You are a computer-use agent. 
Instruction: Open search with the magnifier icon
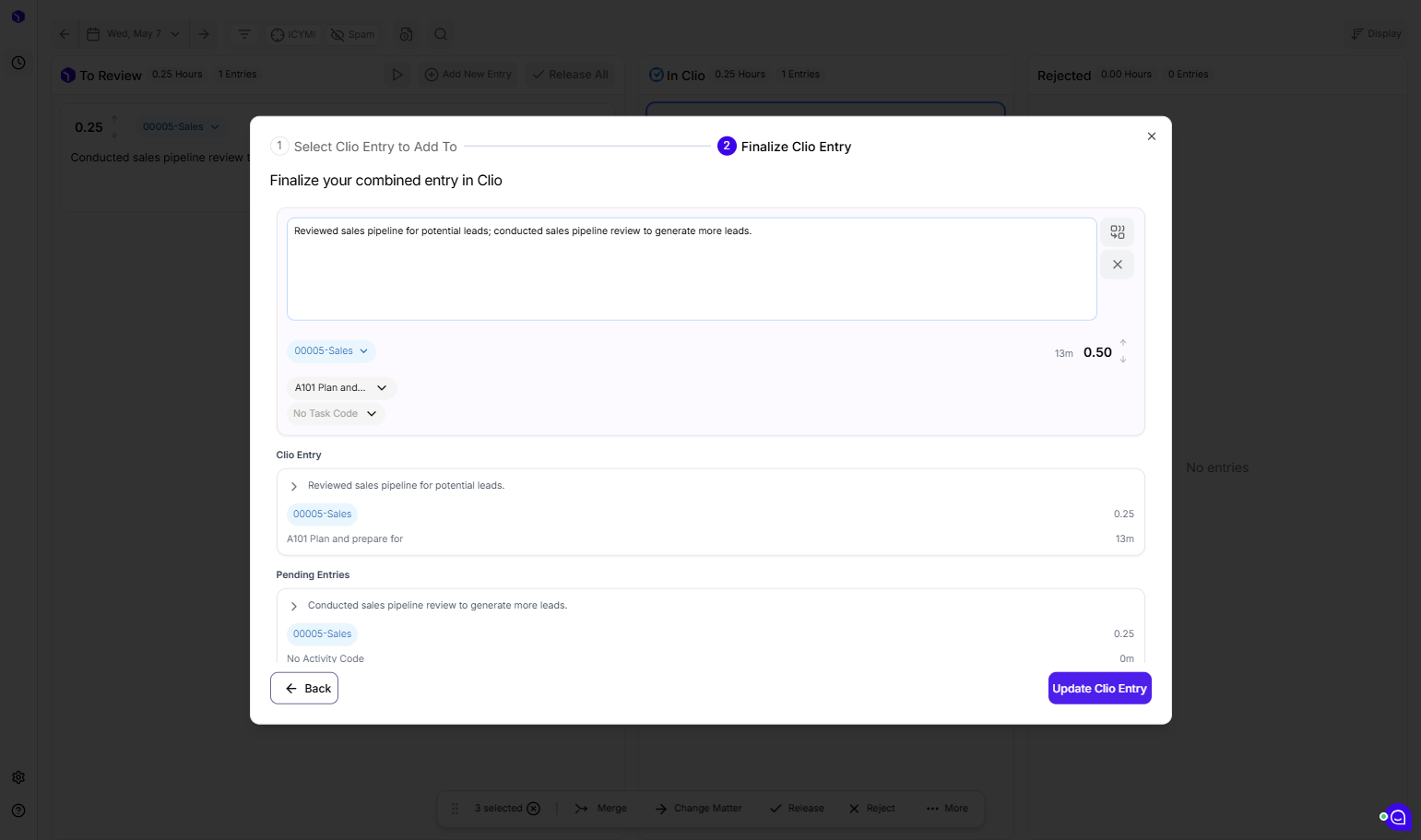(441, 34)
